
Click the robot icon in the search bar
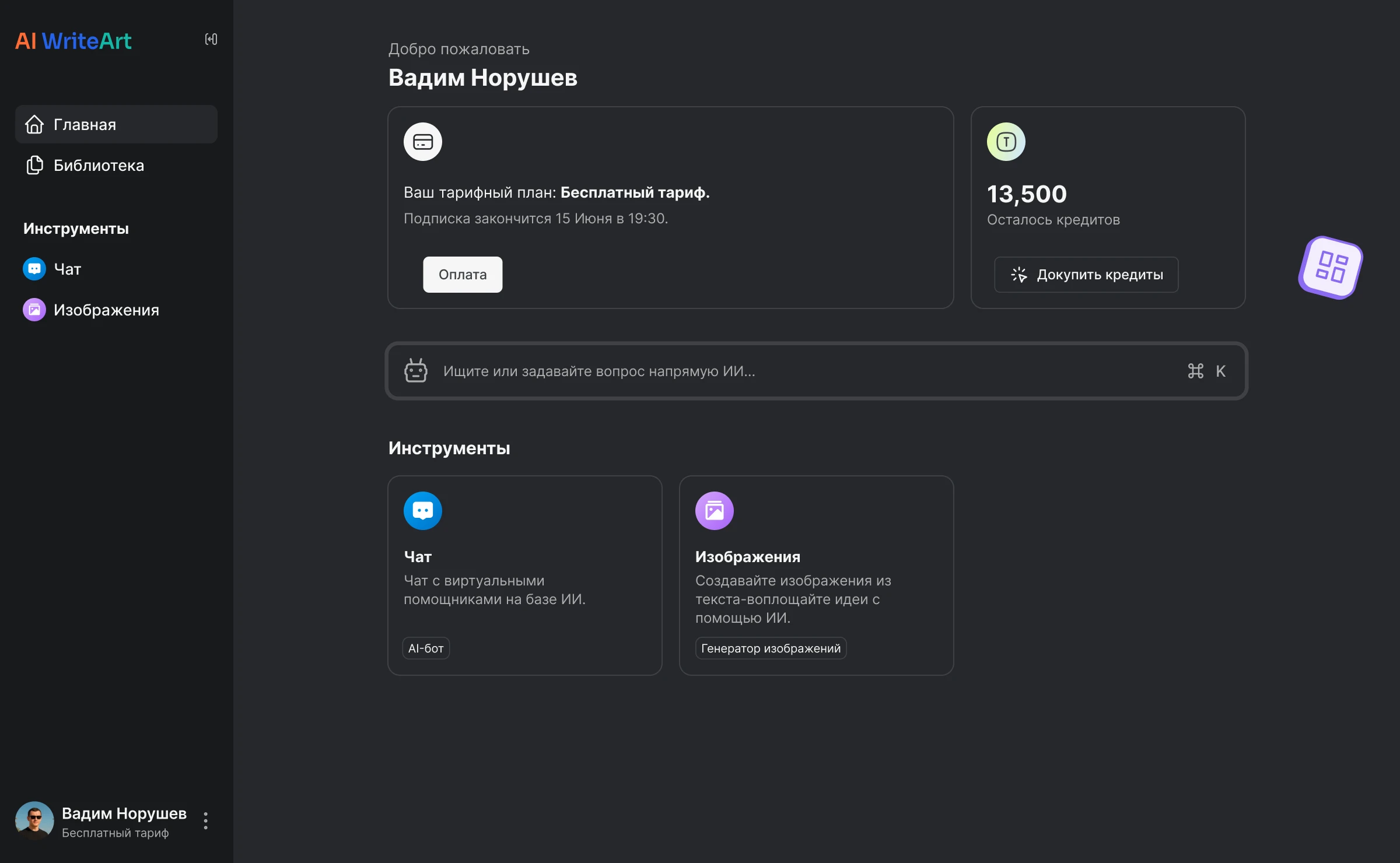416,371
